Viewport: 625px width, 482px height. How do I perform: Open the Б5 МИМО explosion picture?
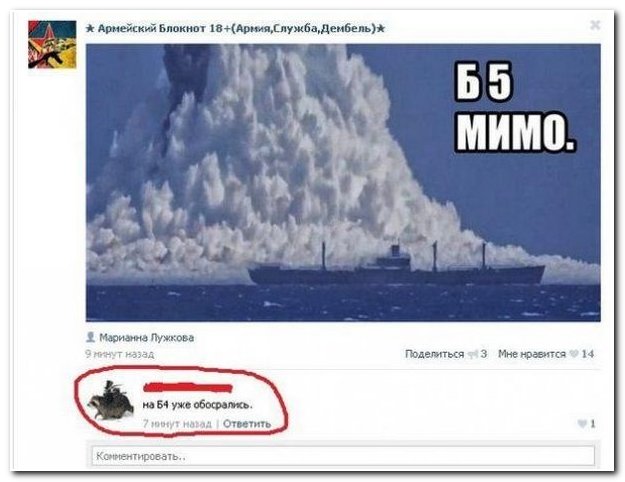click(343, 183)
